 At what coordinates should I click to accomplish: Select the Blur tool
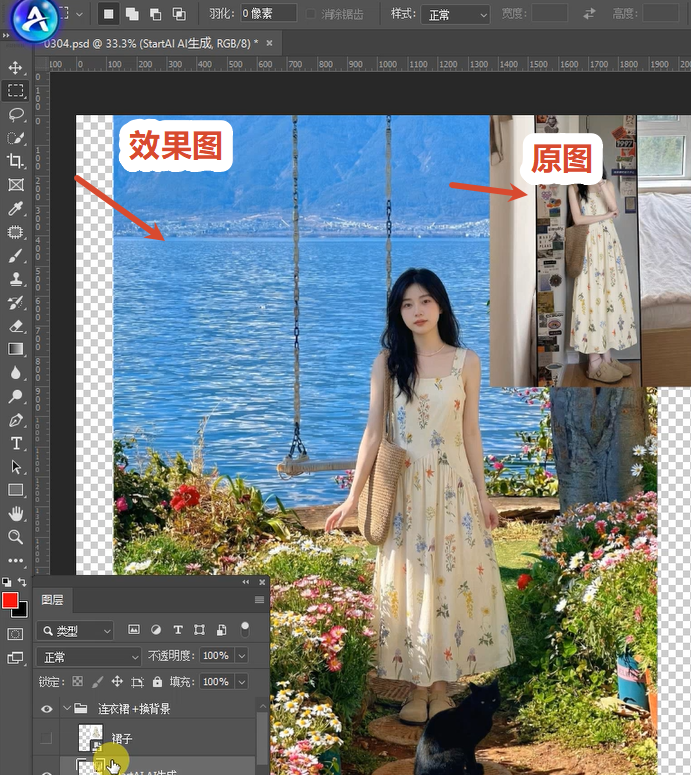15,373
